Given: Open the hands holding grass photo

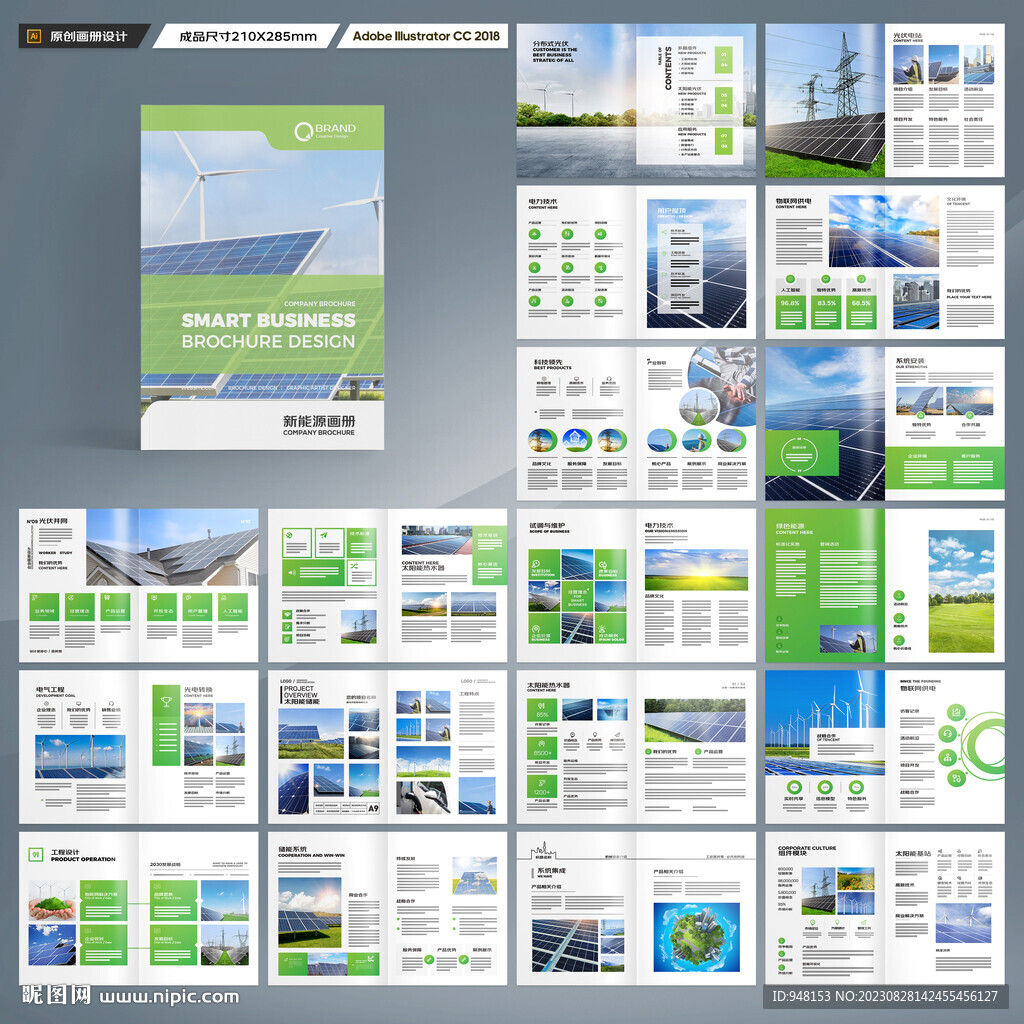Looking at the screenshot, I should (x=52, y=901).
